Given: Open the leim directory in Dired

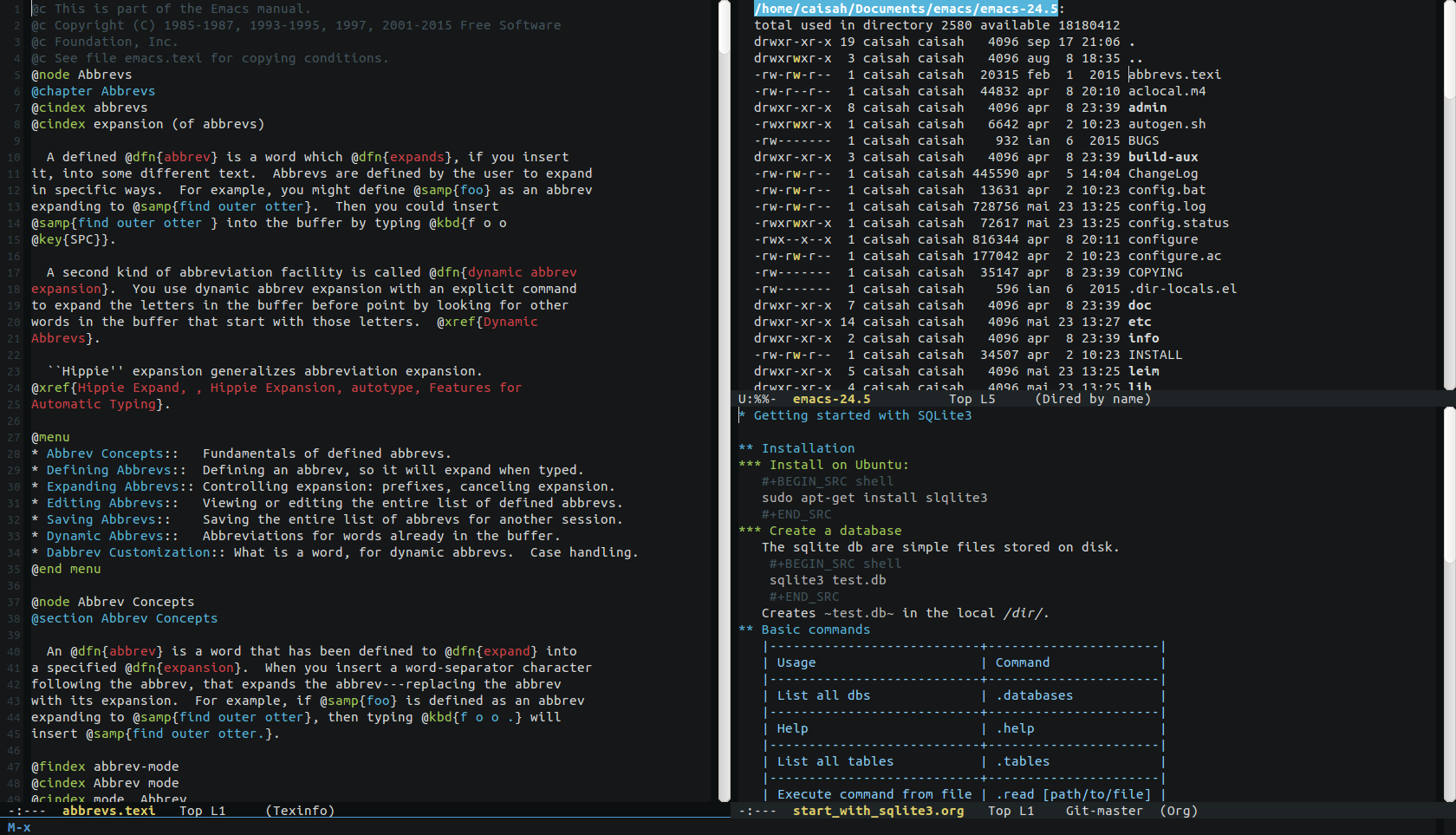Looking at the screenshot, I should (x=1143, y=371).
